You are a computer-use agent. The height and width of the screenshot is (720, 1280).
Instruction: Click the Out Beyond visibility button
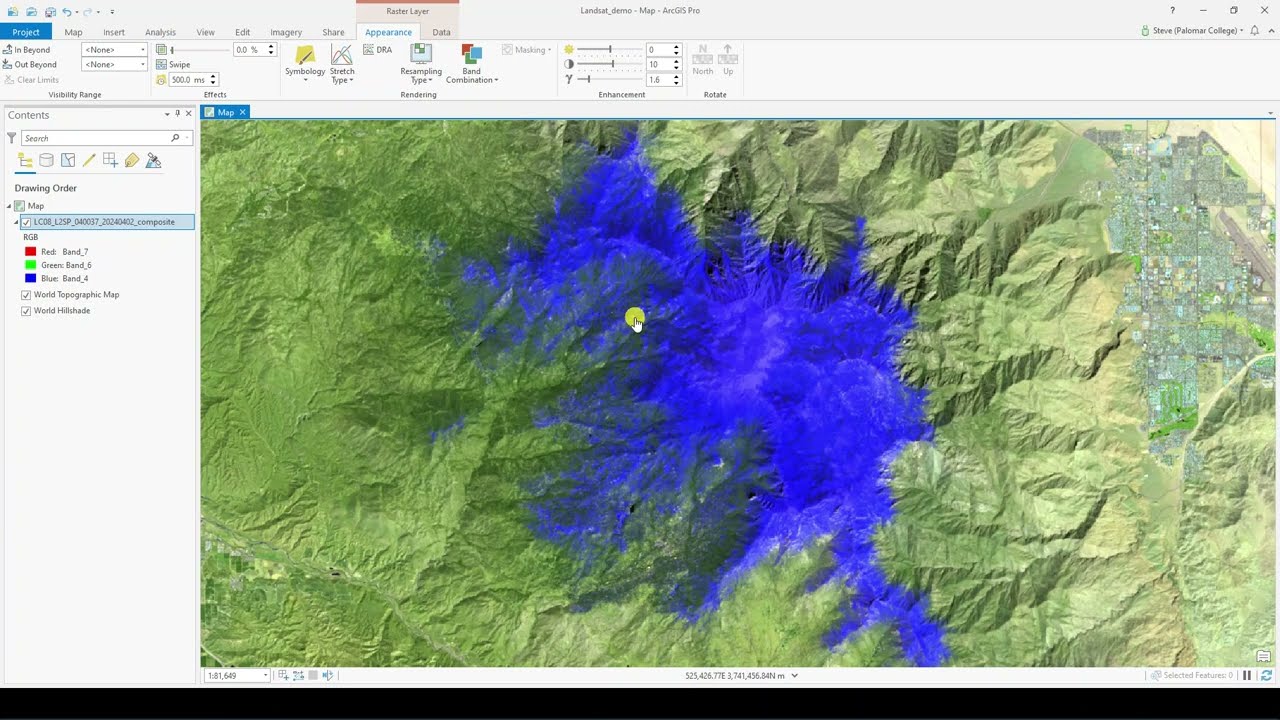29,64
